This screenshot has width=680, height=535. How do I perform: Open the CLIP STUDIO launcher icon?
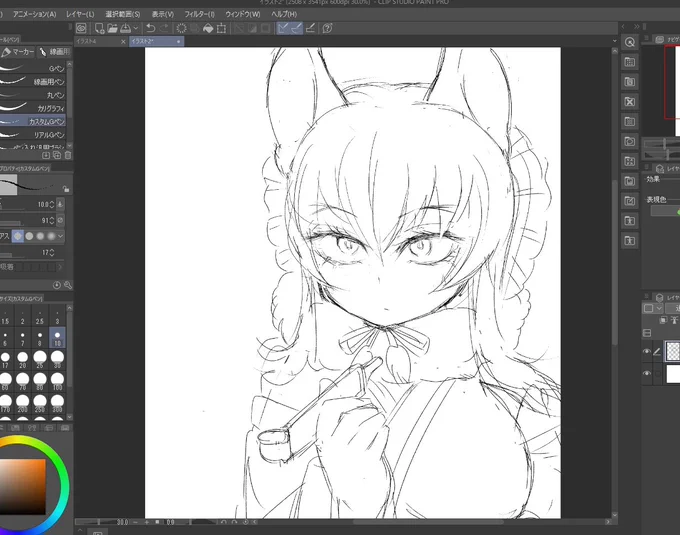[x=81, y=29]
